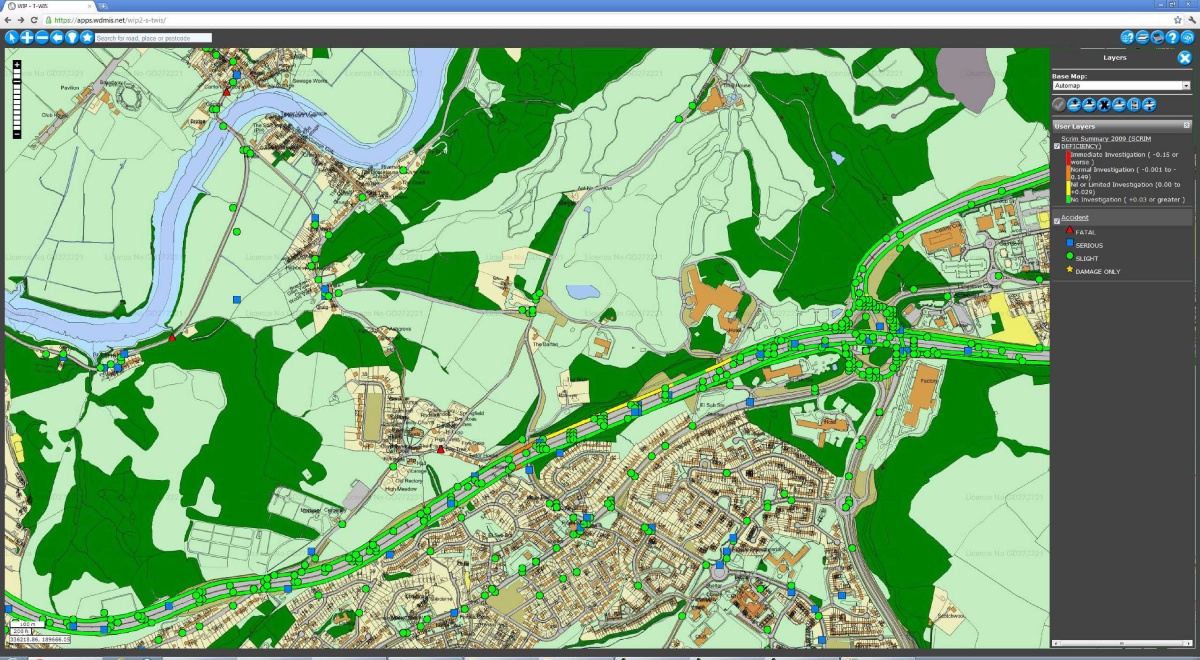The width and height of the screenshot is (1200, 660).
Task: Click the plus at top of zoom slider
Action: tap(17, 64)
